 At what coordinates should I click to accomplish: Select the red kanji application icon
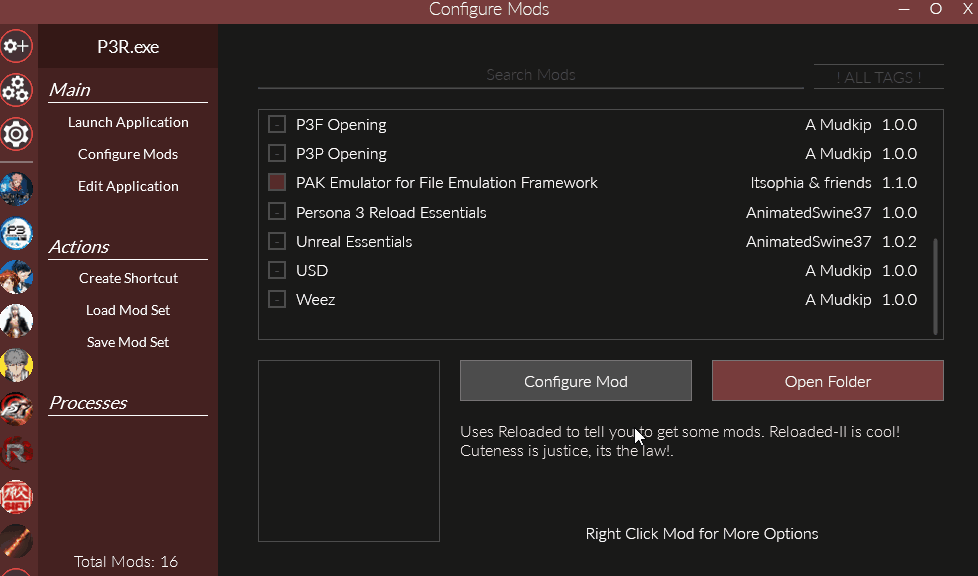17,496
